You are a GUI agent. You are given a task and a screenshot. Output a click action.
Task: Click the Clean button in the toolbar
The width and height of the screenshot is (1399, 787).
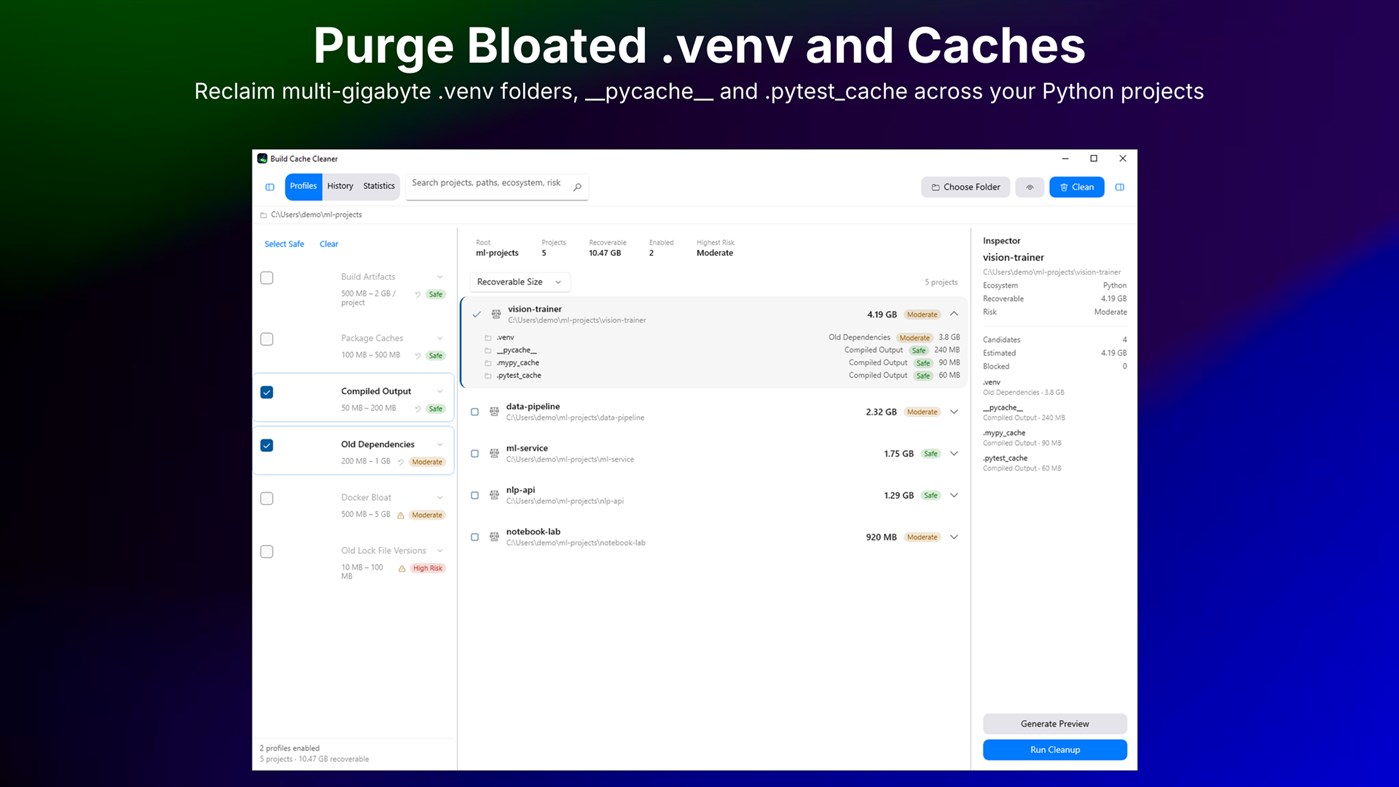pos(1077,187)
